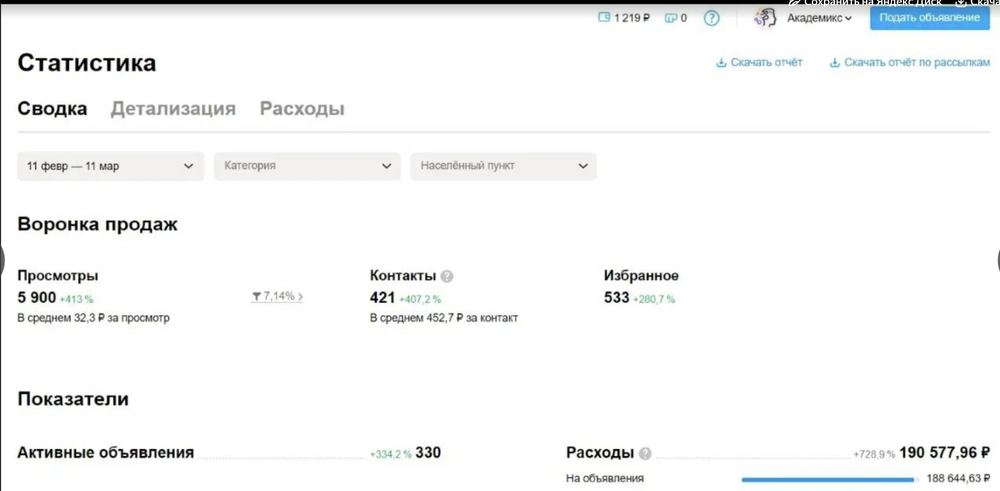Click the +413 % views growth label

(x=77, y=298)
